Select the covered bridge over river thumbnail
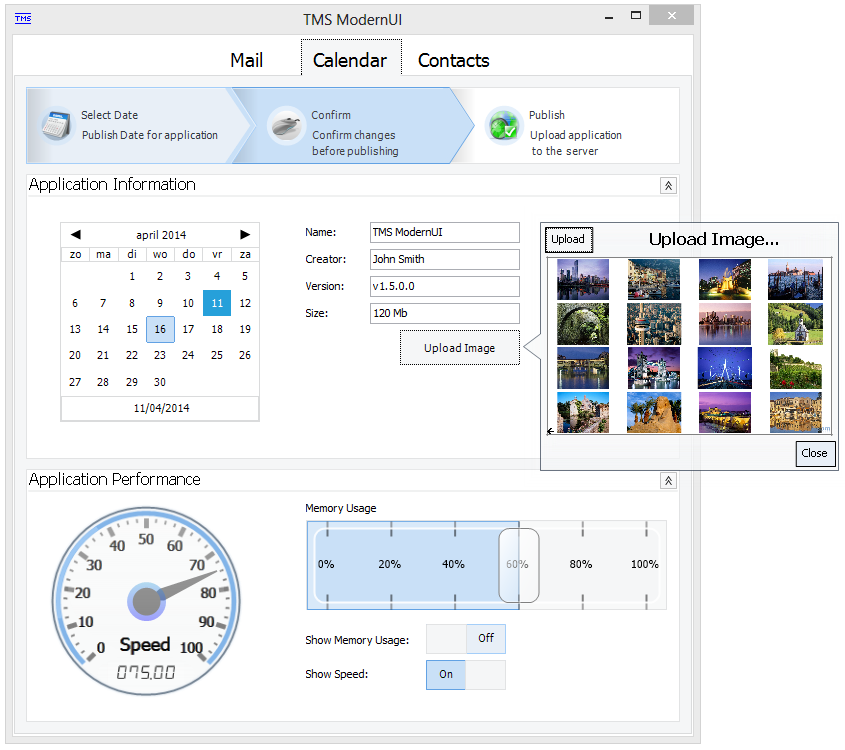This screenshot has height=750, width=845. click(x=583, y=368)
